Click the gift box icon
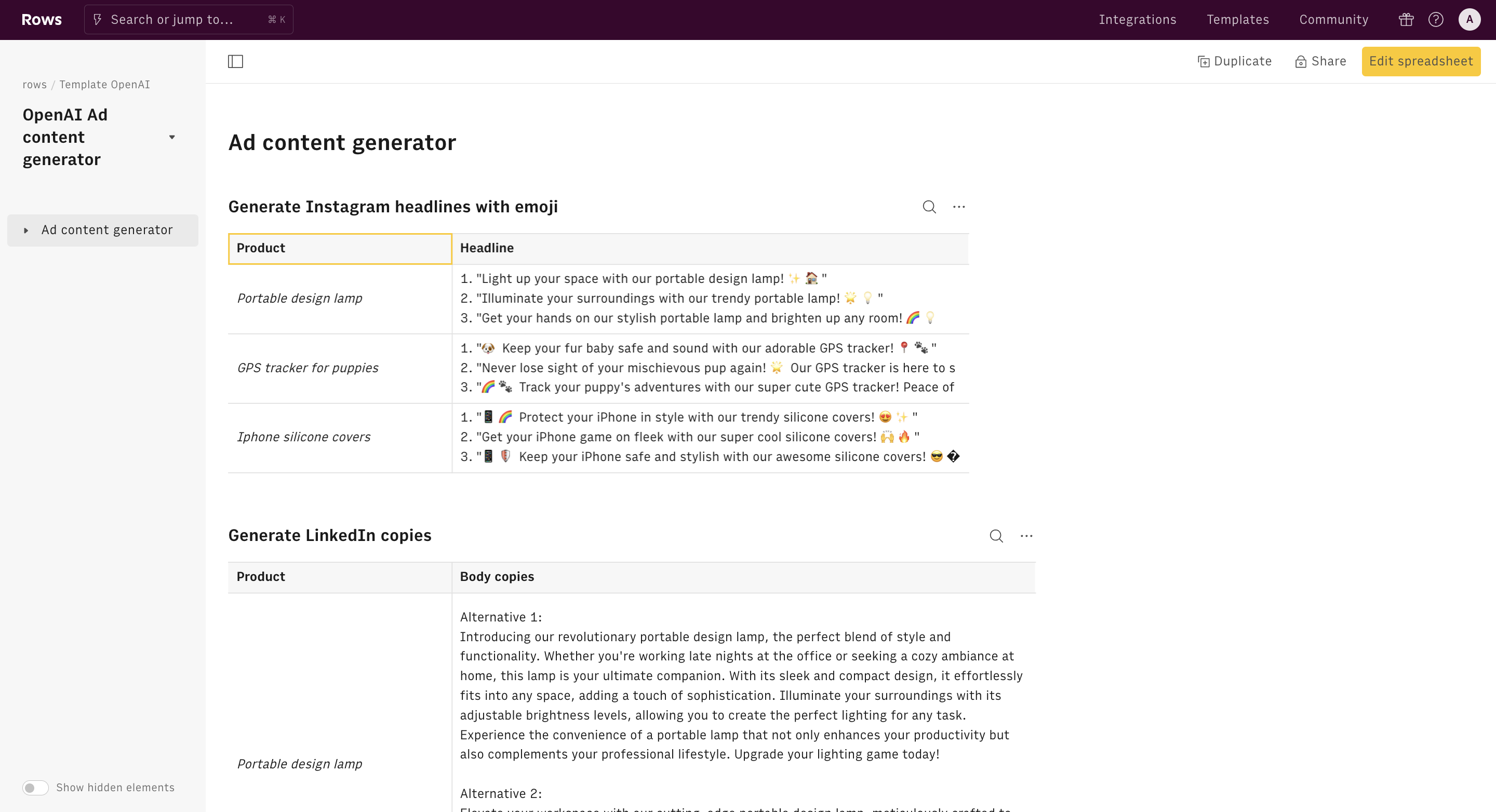Viewport: 1496px width, 812px height. click(1406, 20)
